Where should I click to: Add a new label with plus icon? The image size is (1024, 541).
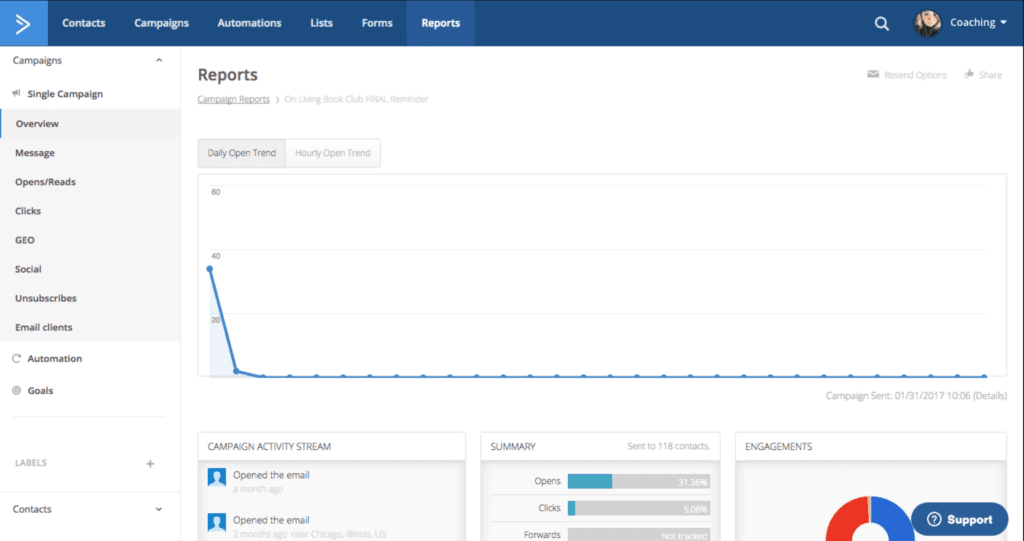[150, 463]
